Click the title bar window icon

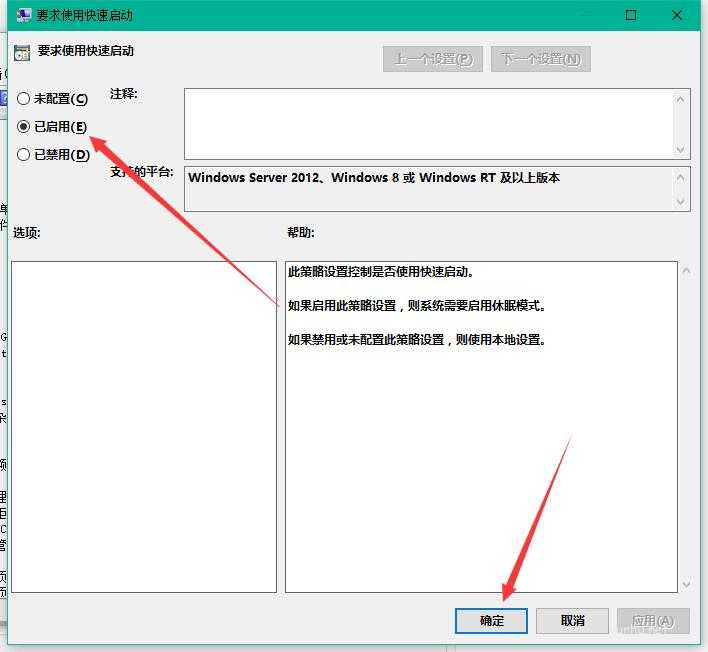coord(23,15)
